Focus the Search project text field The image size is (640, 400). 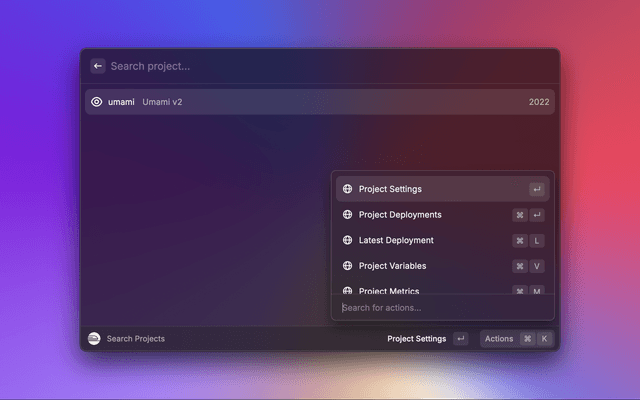pos(300,66)
